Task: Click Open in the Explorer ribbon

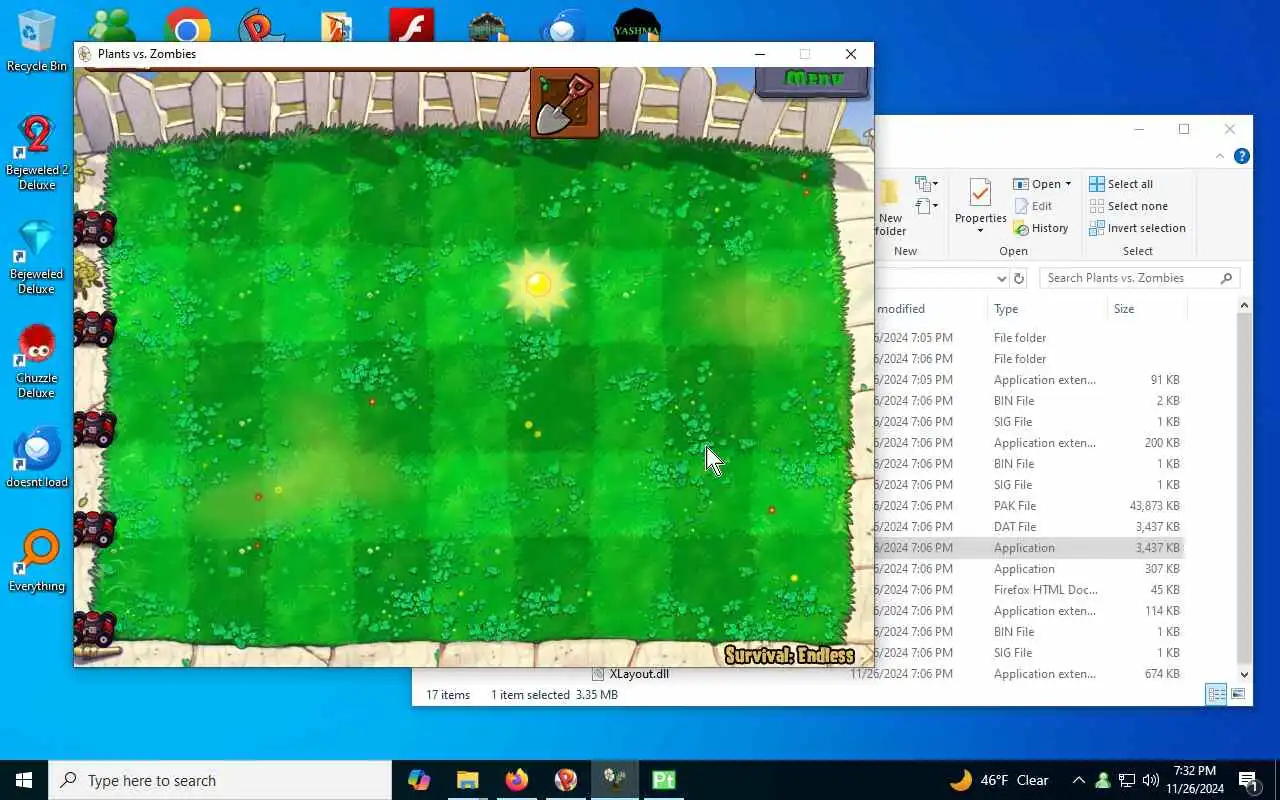Action: (1037, 184)
